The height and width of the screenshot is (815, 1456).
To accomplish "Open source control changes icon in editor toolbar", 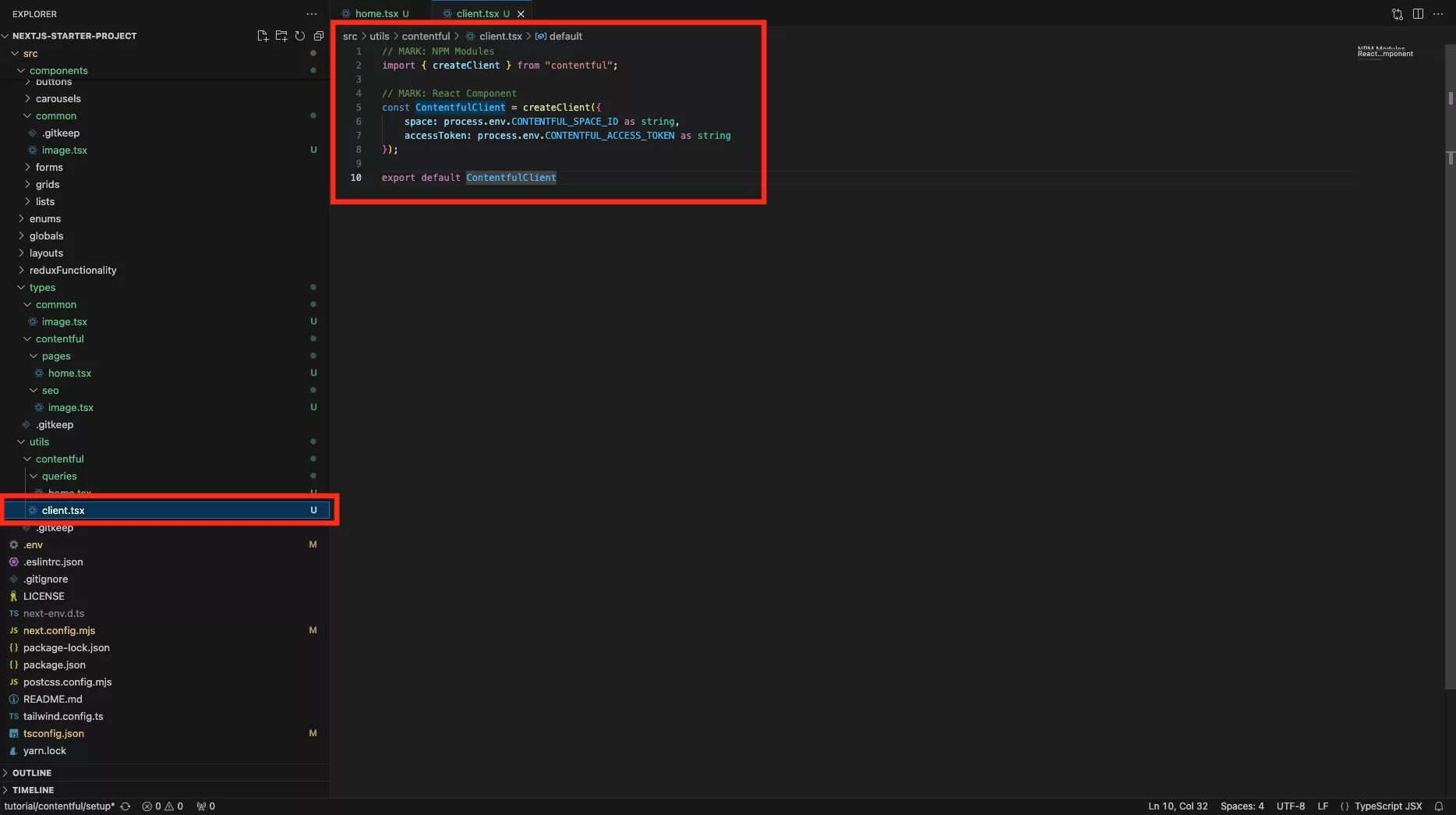I will [x=1398, y=14].
